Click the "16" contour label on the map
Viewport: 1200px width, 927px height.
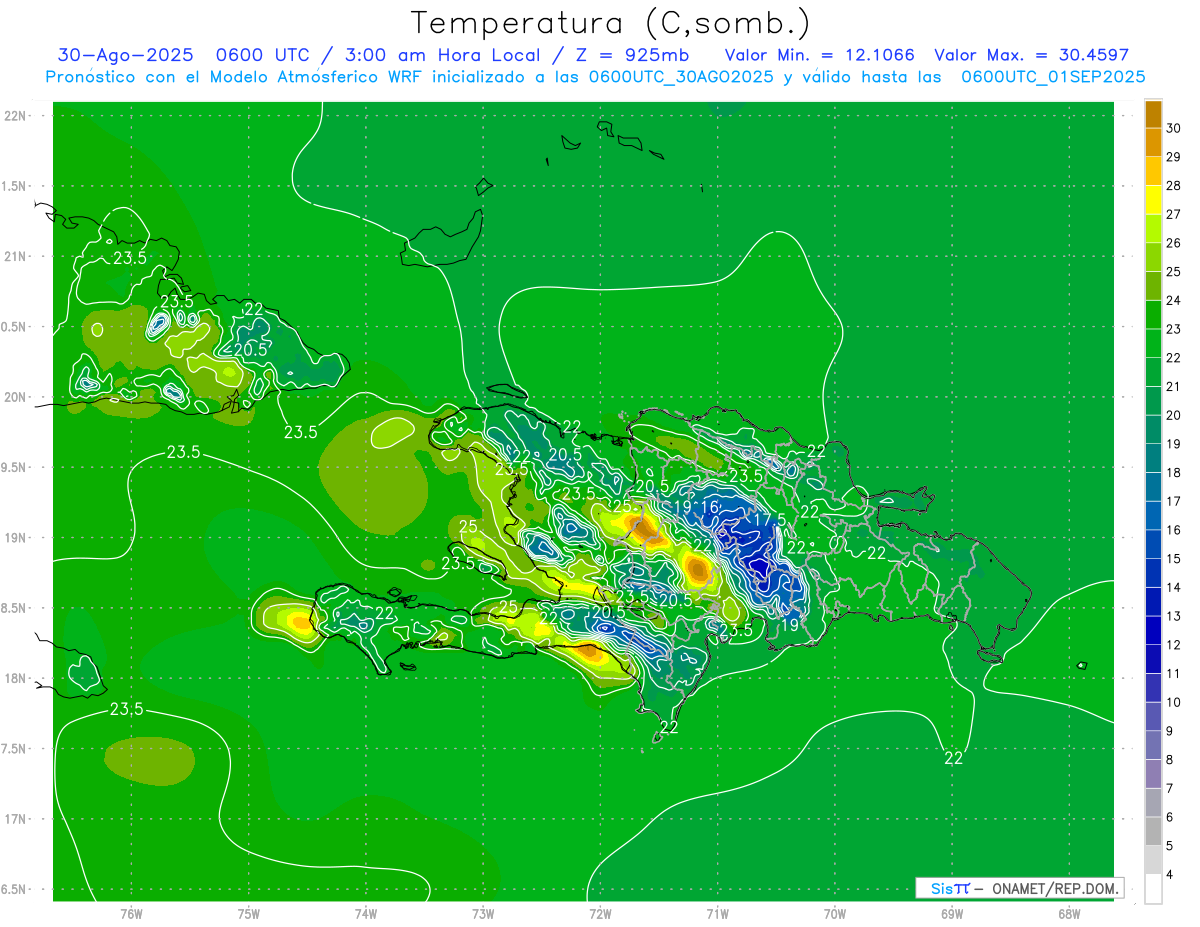(x=708, y=507)
